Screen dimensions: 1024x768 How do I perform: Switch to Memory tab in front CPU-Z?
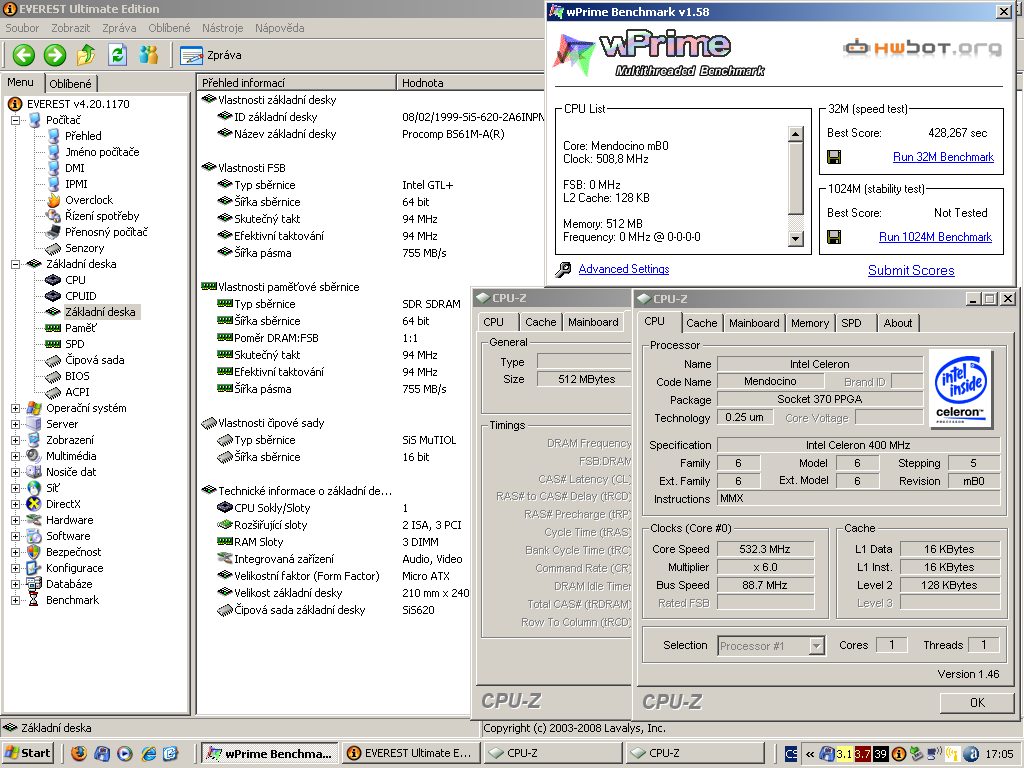click(x=810, y=323)
